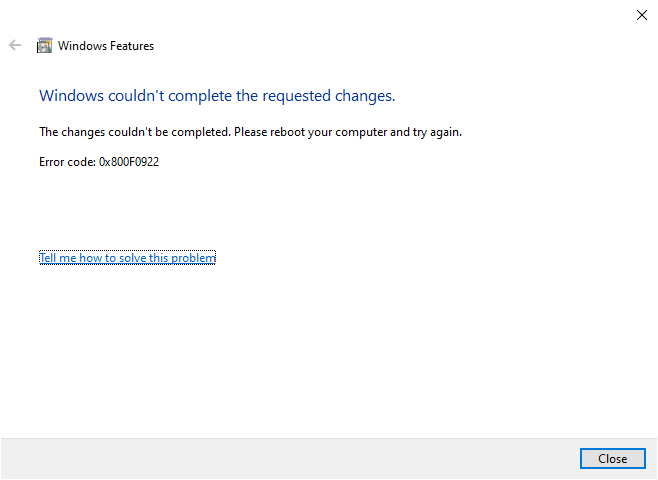Image resolution: width=658 pixels, height=480 pixels.
Task: Click the word 'Features' in the title
Action: click(131, 45)
